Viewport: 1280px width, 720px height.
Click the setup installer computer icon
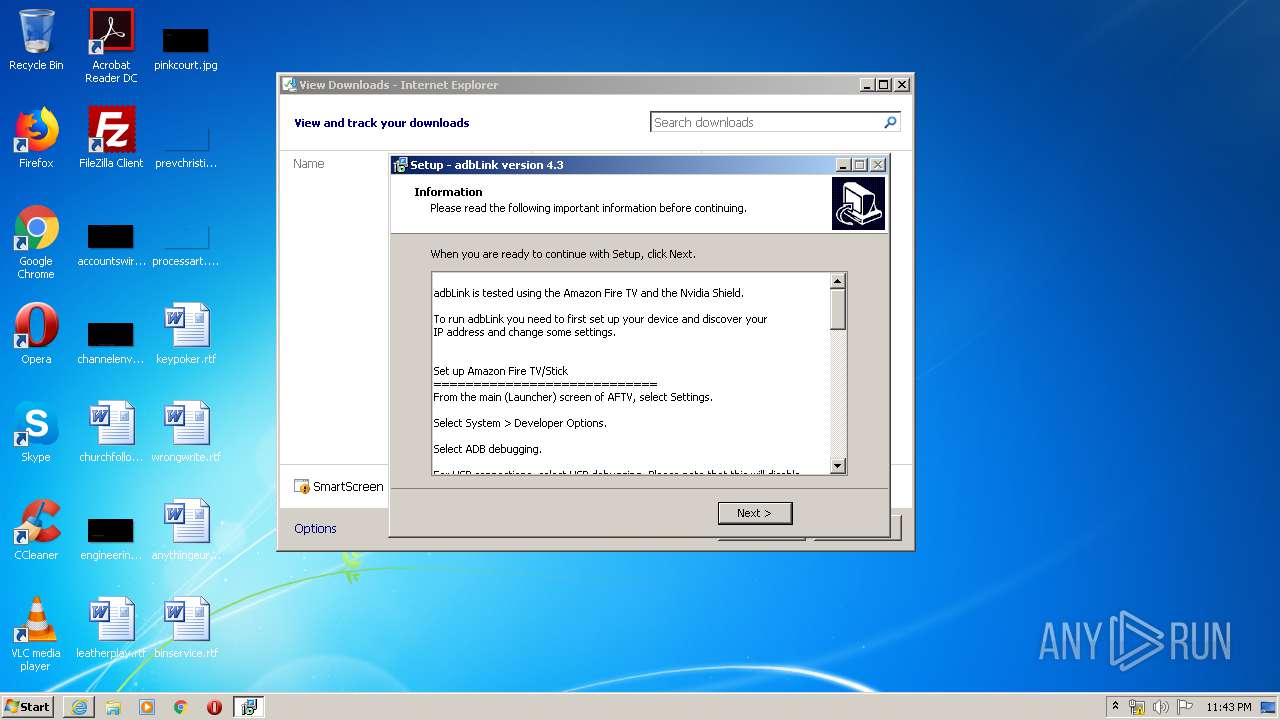pos(858,204)
